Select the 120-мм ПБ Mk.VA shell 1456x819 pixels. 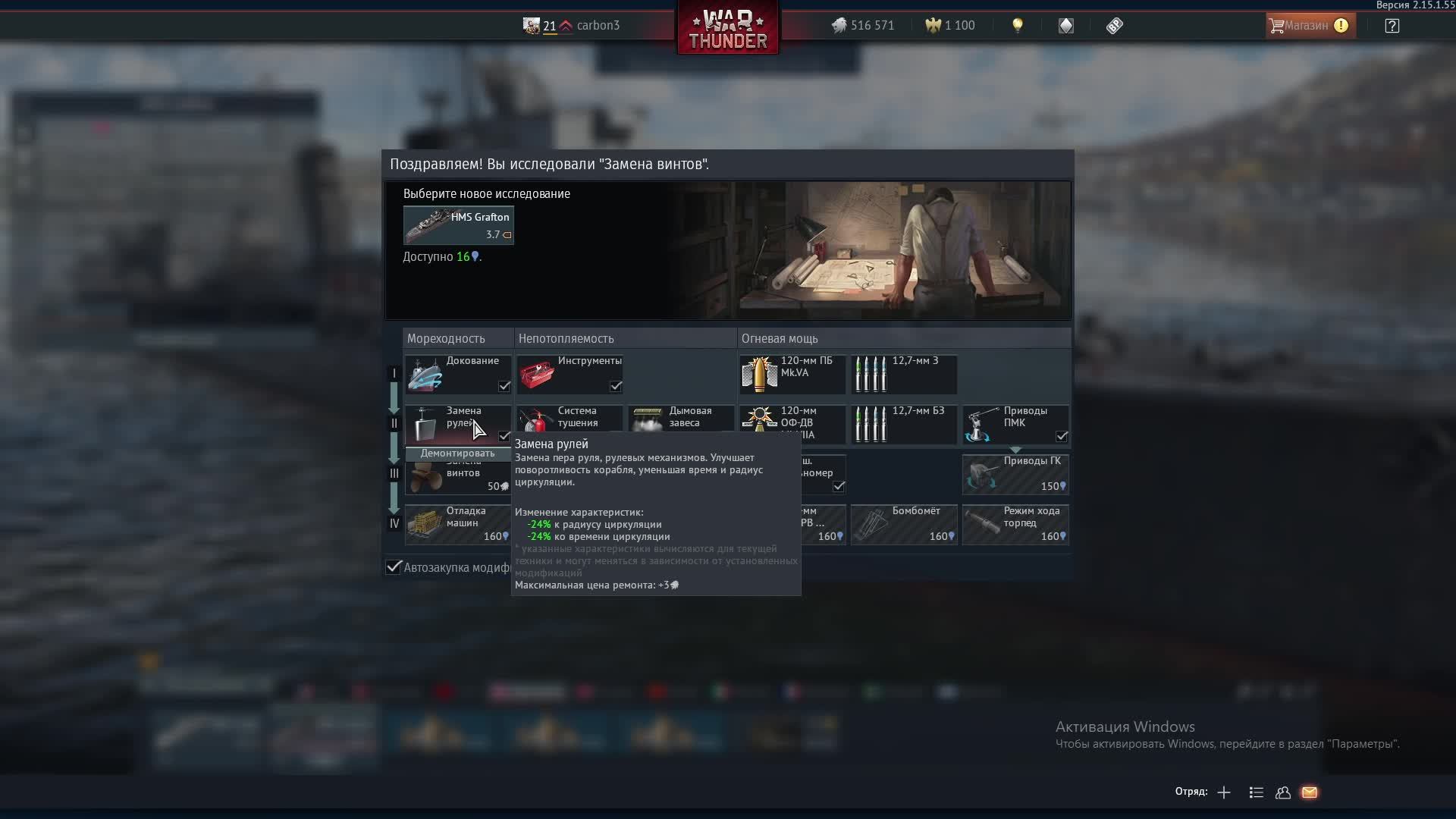tap(792, 375)
